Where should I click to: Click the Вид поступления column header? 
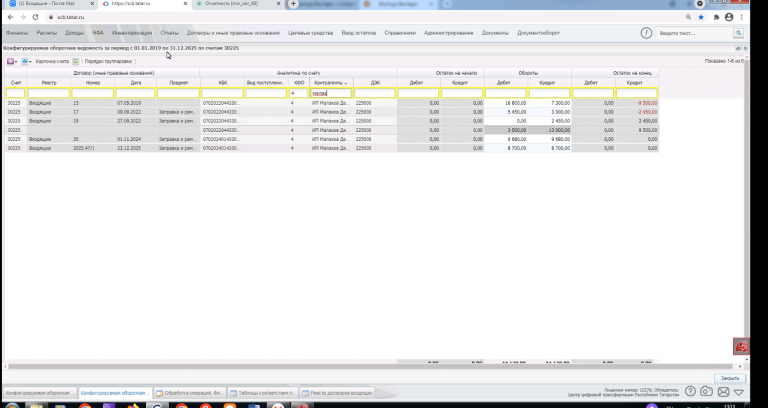[266, 83]
